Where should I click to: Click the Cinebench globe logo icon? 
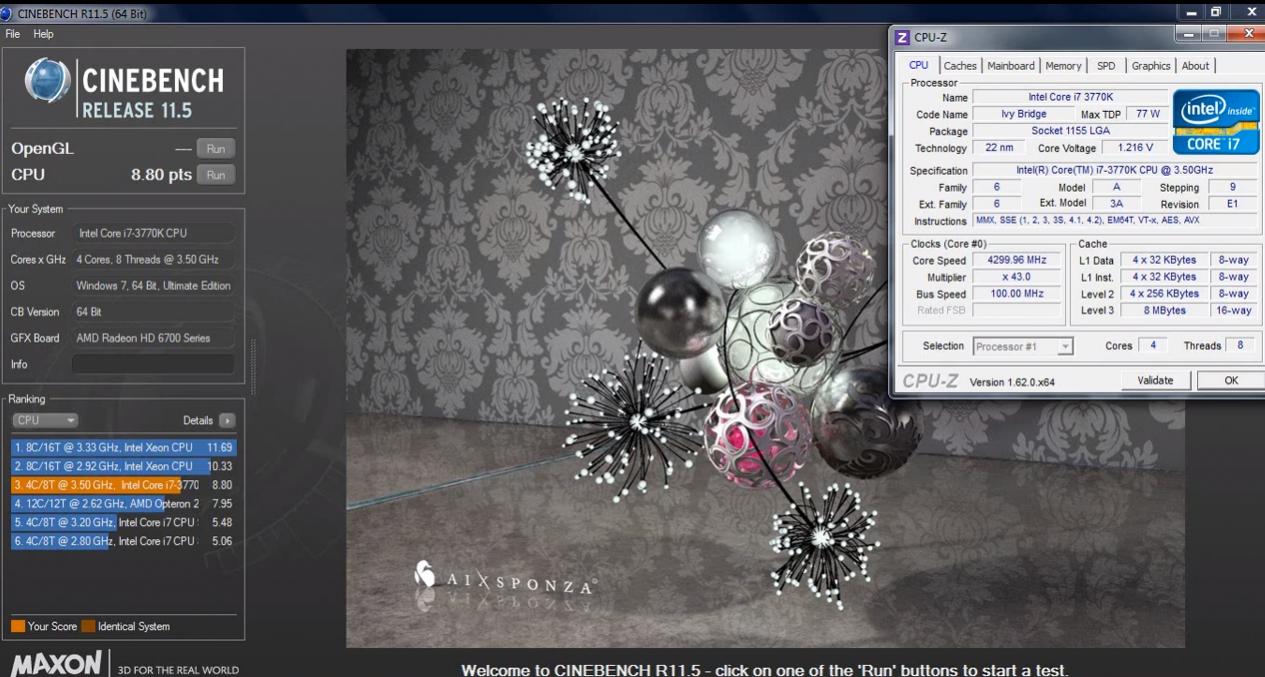(x=47, y=81)
